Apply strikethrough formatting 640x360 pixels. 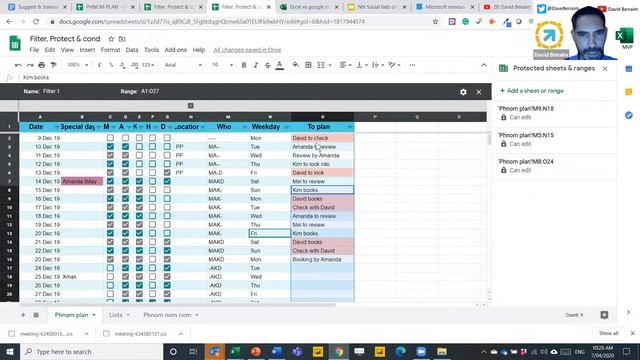pyautogui.click(x=267, y=65)
